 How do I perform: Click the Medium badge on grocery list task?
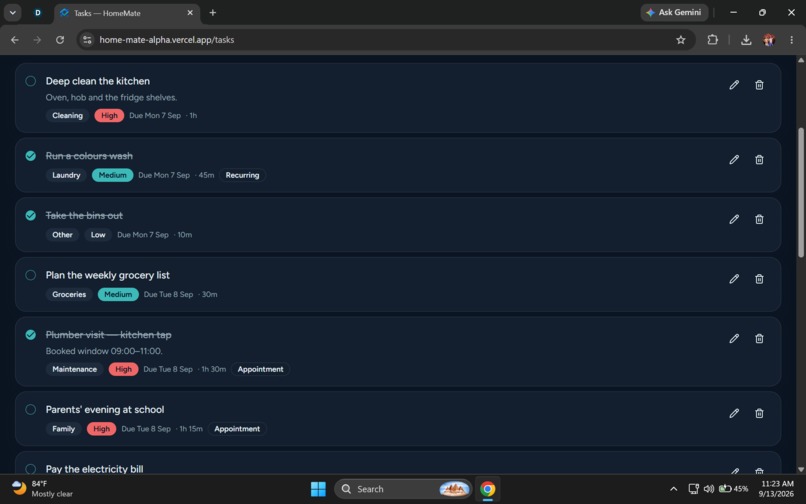point(118,294)
